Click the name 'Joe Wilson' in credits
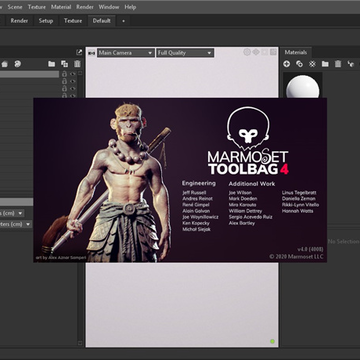The image size is (360, 360). point(240,193)
